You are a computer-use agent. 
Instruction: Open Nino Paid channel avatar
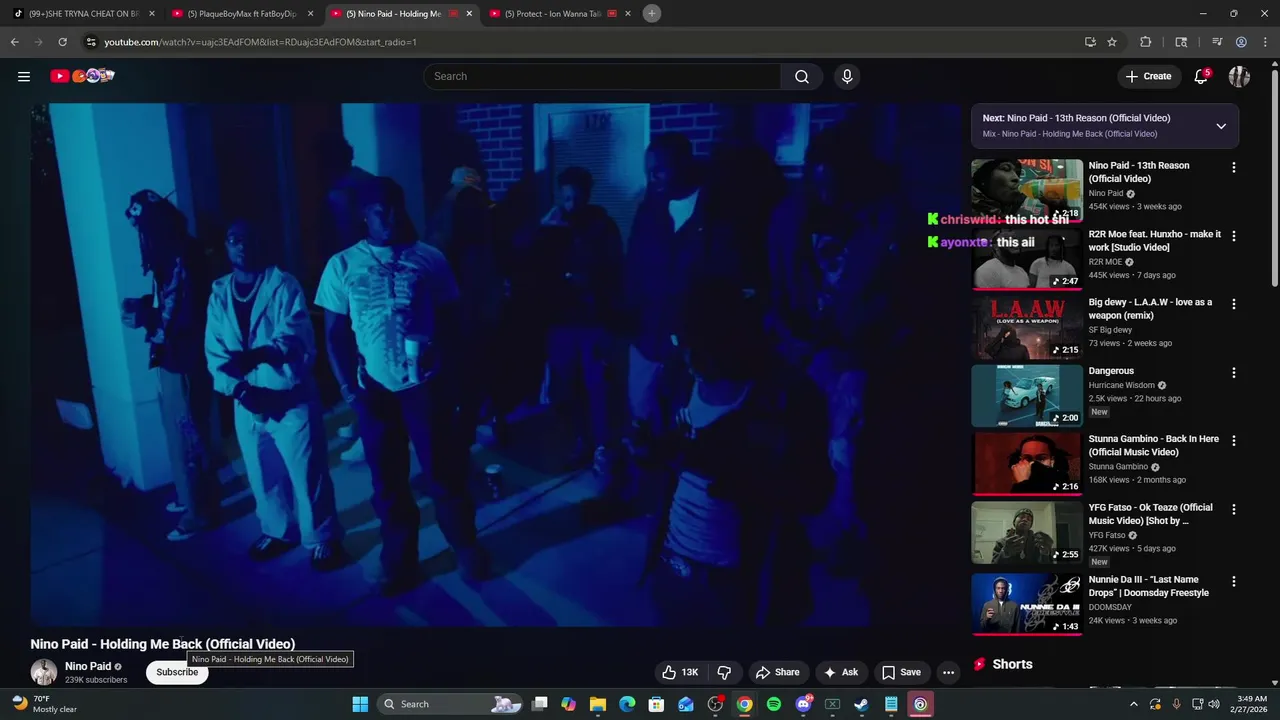point(44,672)
